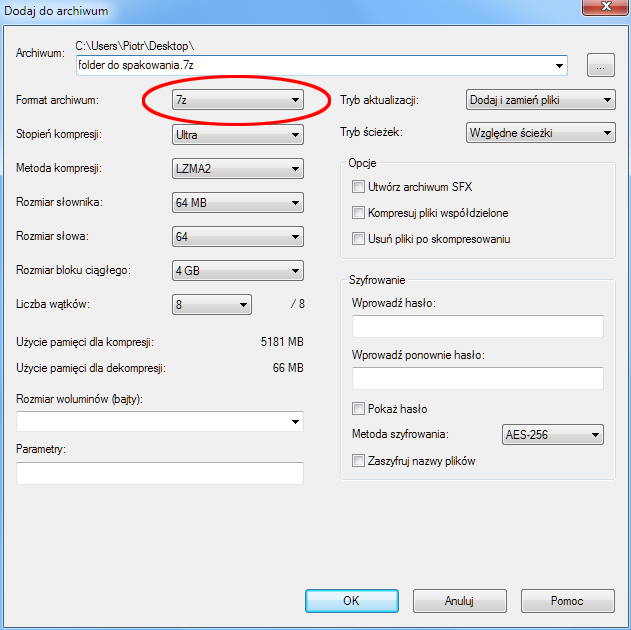Open the Metoda kompresji LZMA2 dropdown
The image size is (631, 630).
point(237,169)
